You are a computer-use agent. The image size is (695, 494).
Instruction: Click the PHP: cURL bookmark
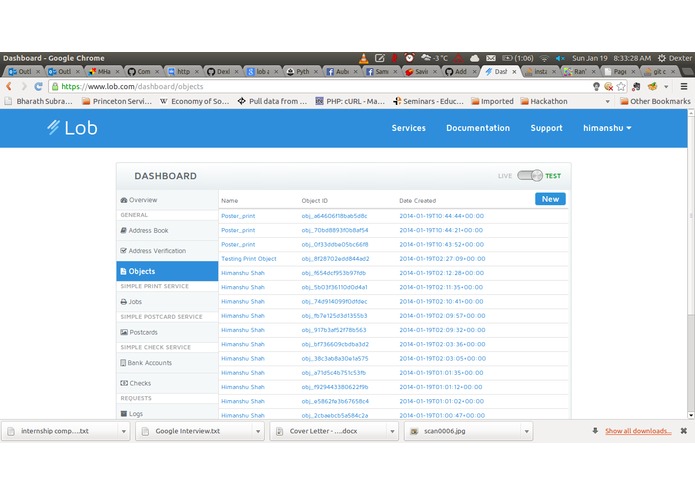click(350, 101)
